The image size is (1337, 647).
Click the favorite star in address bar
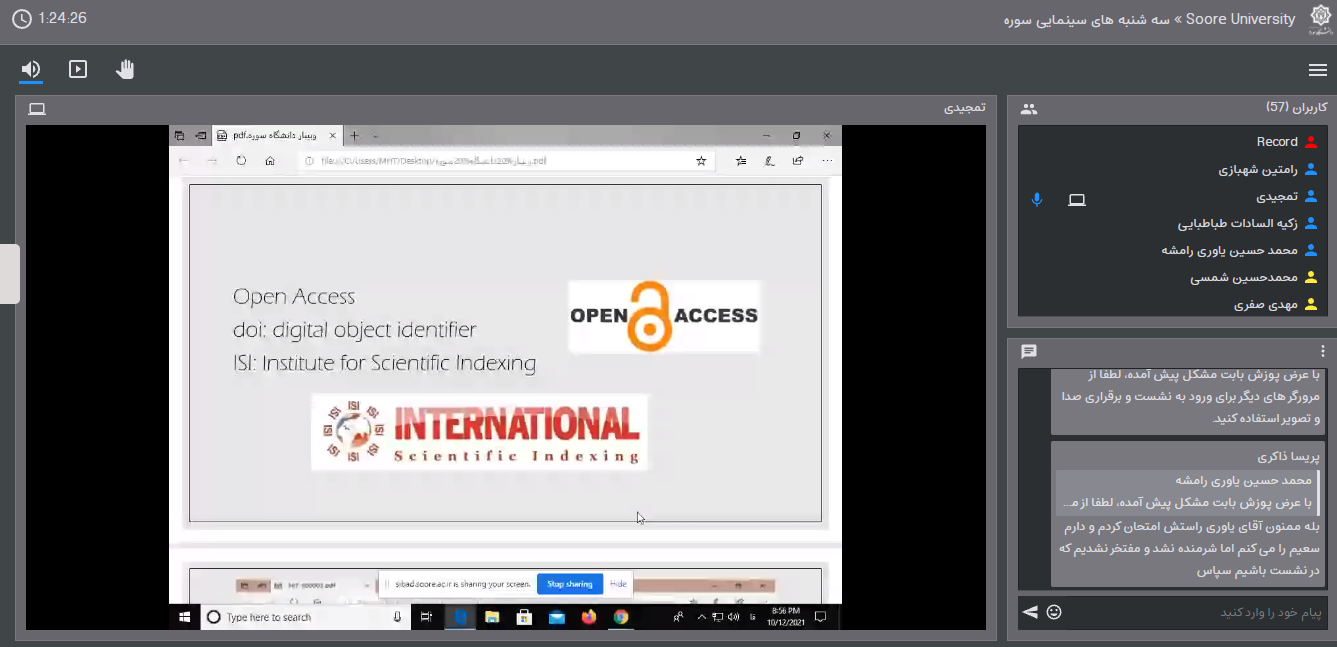point(701,161)
